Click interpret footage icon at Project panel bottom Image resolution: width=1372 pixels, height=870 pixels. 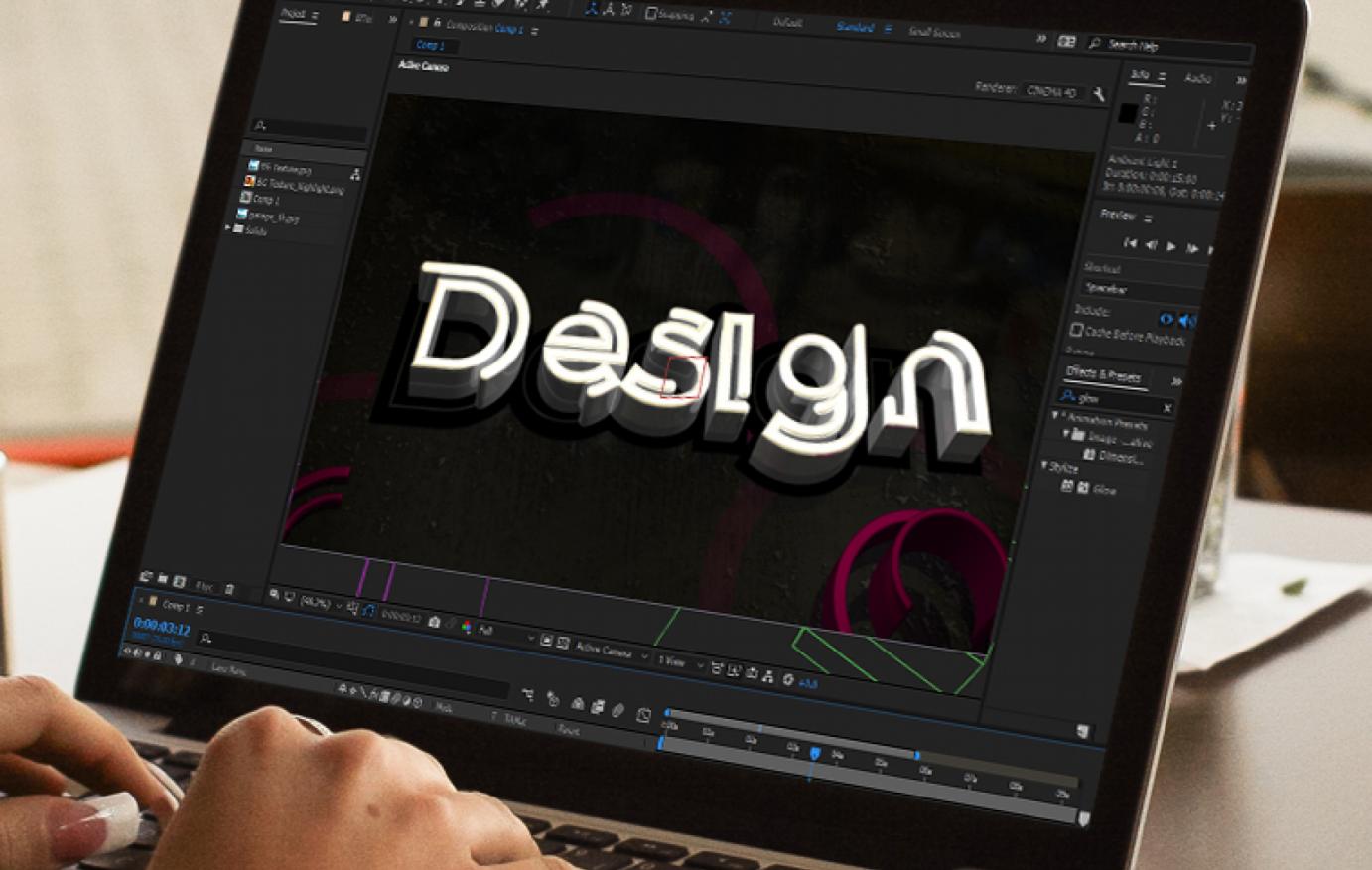click(146, 577)
